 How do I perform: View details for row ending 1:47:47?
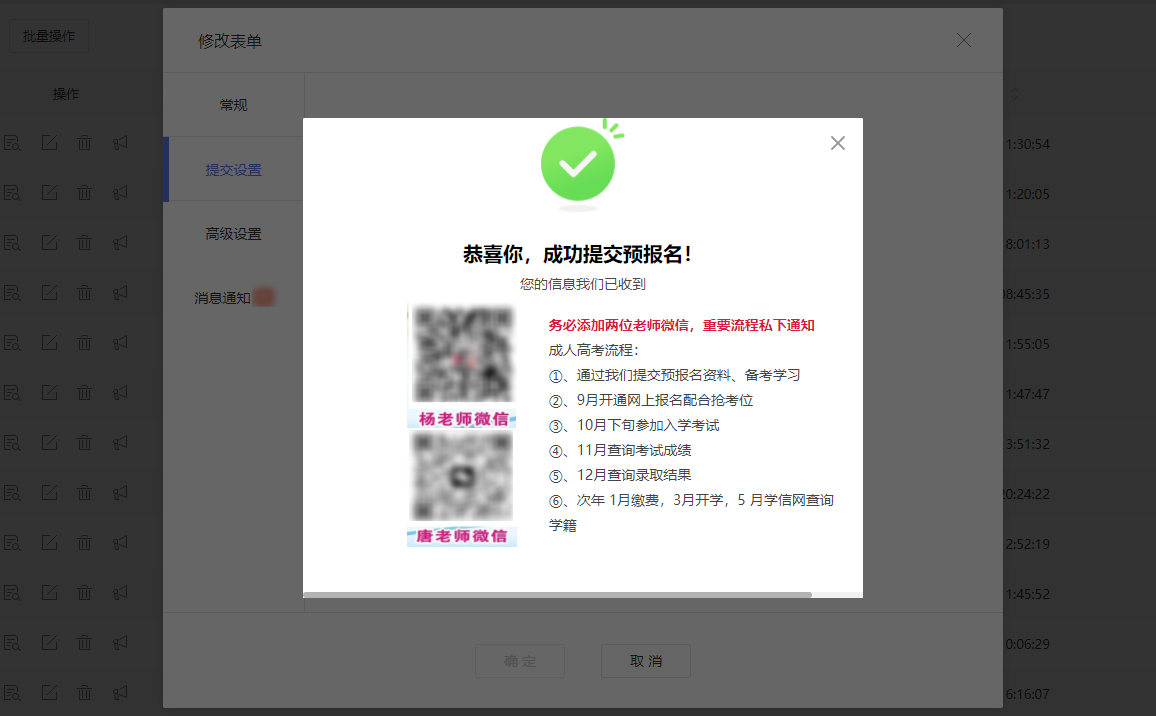click(x=12, y=393)
